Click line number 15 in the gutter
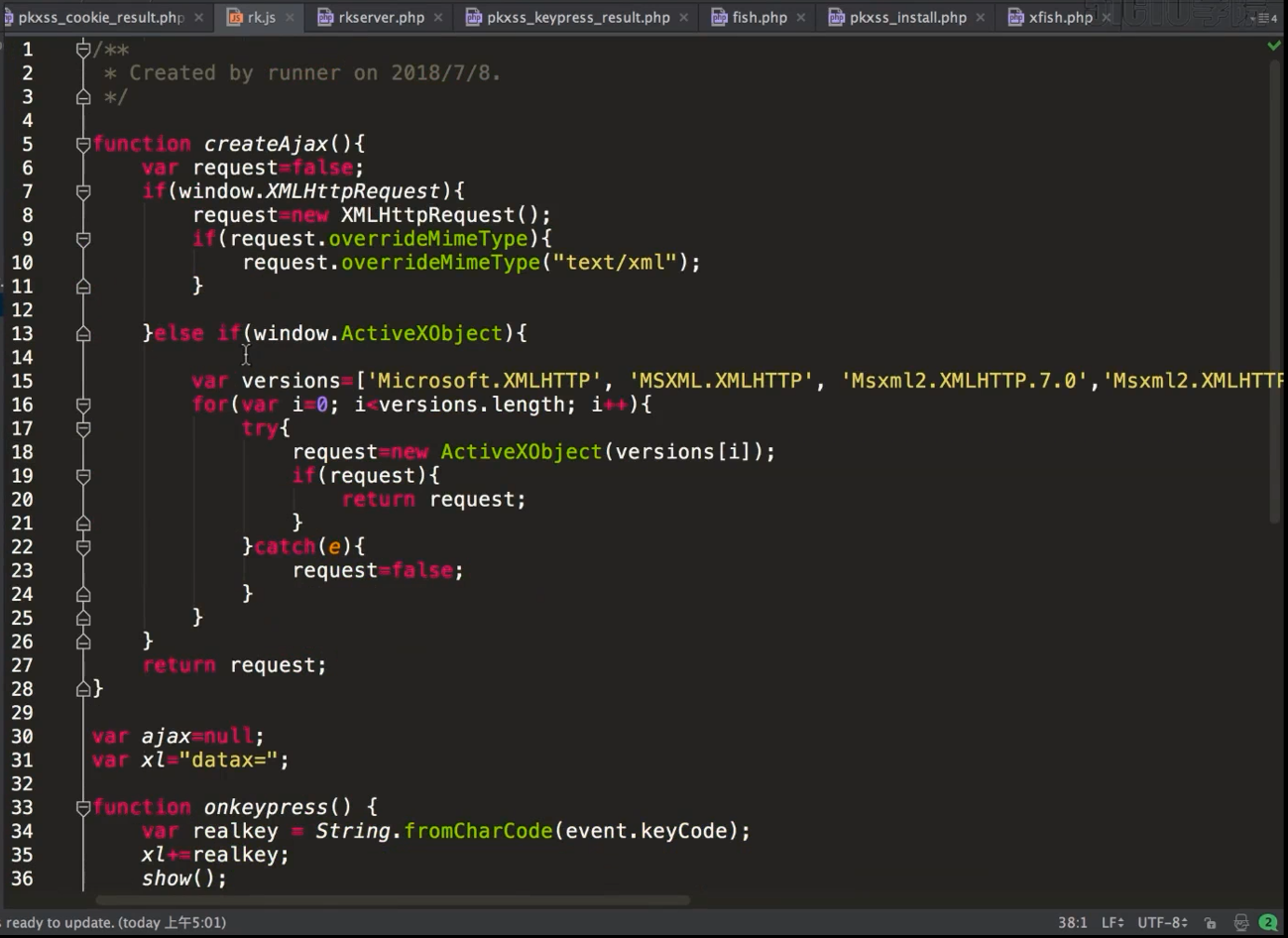This screenshot has height=938, width=1288. 22,381
